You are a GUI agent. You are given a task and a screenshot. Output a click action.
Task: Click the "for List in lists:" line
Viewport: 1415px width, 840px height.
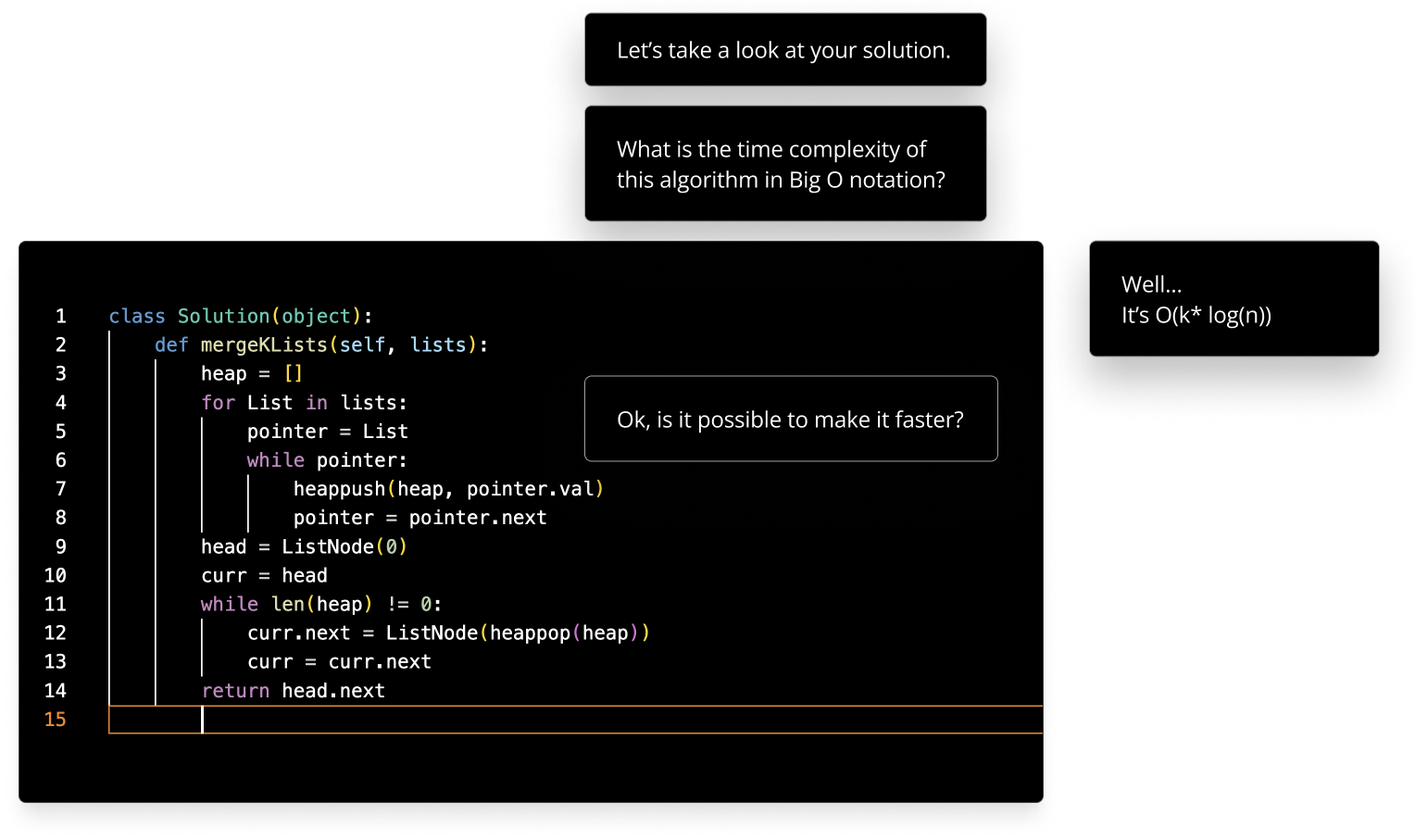pyautogui.click(x=304, y=403)
